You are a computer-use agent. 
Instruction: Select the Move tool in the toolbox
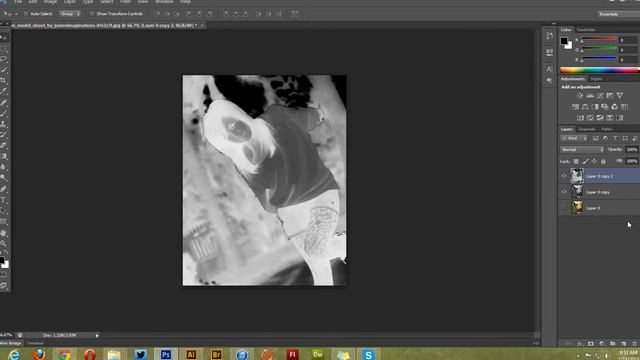(x=4, y=38)
